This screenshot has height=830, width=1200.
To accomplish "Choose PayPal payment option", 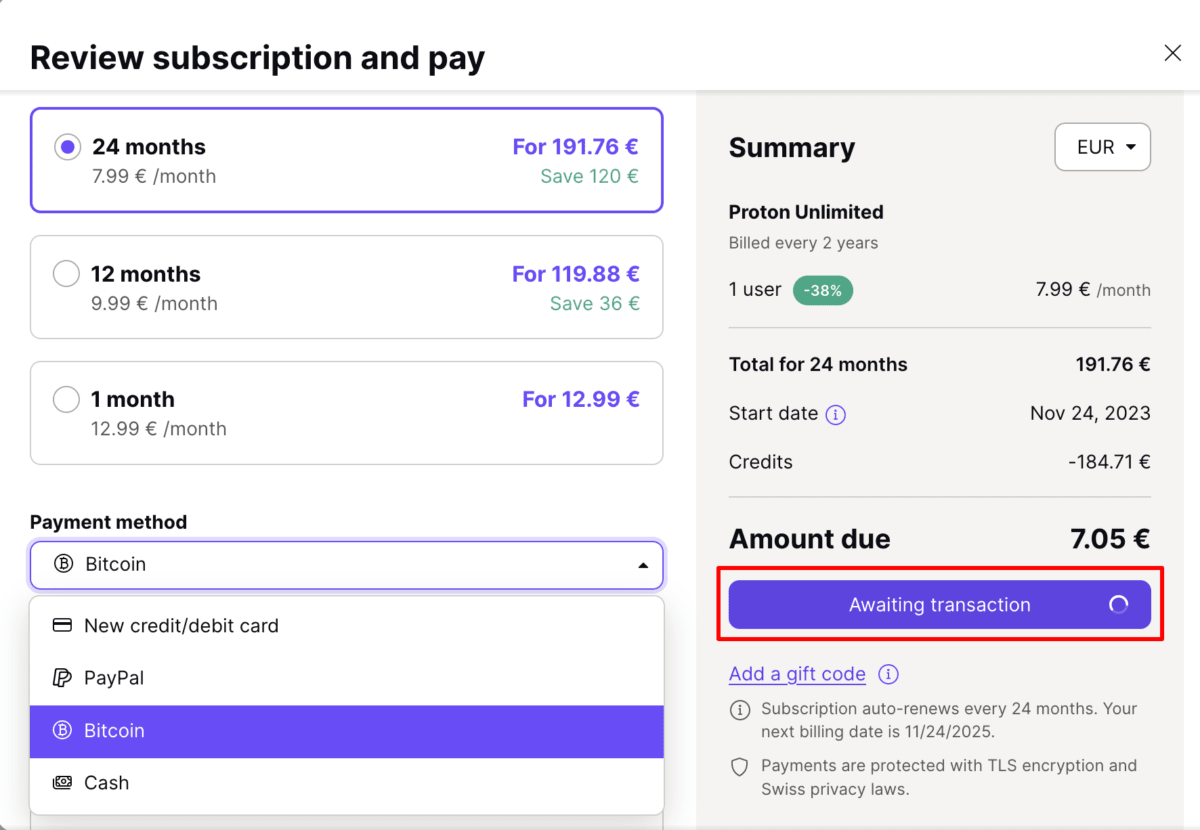I will (x=347, y=678).
